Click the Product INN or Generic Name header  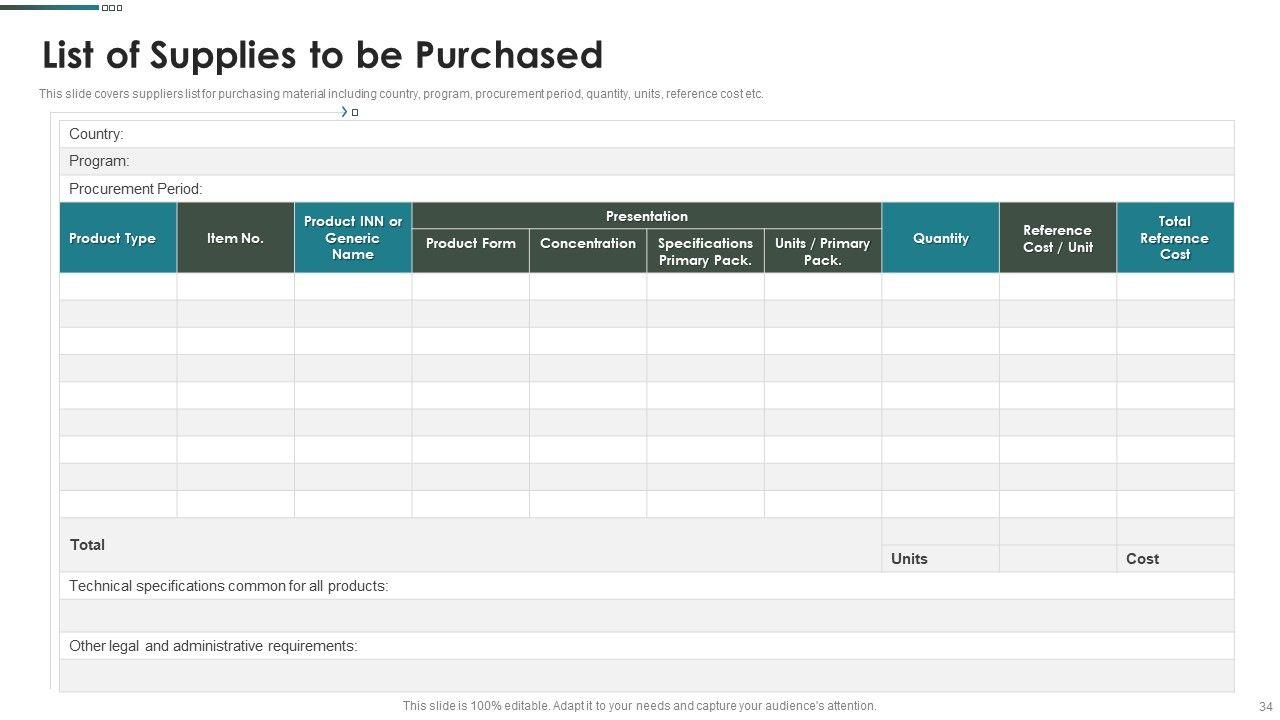point(353,238)
